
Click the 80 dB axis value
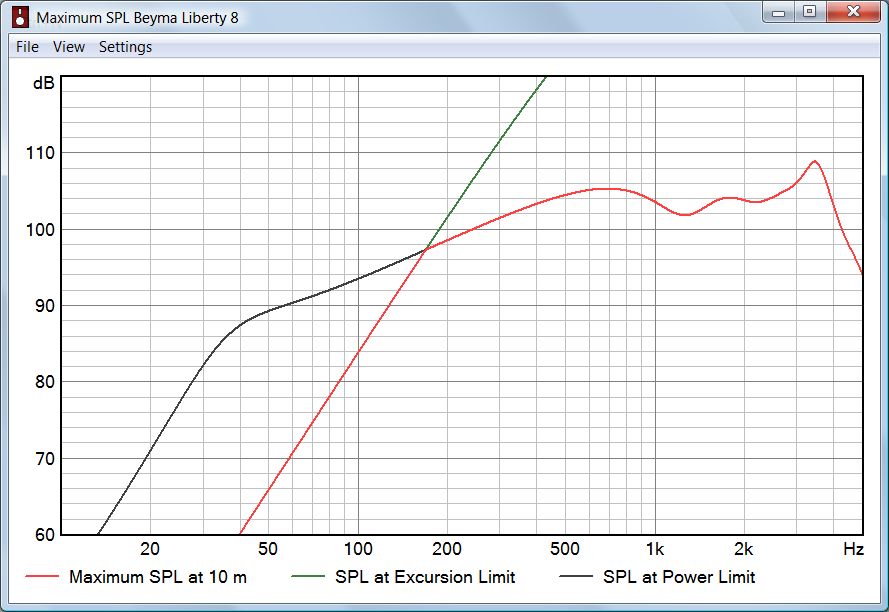click(x=44, y=382)
